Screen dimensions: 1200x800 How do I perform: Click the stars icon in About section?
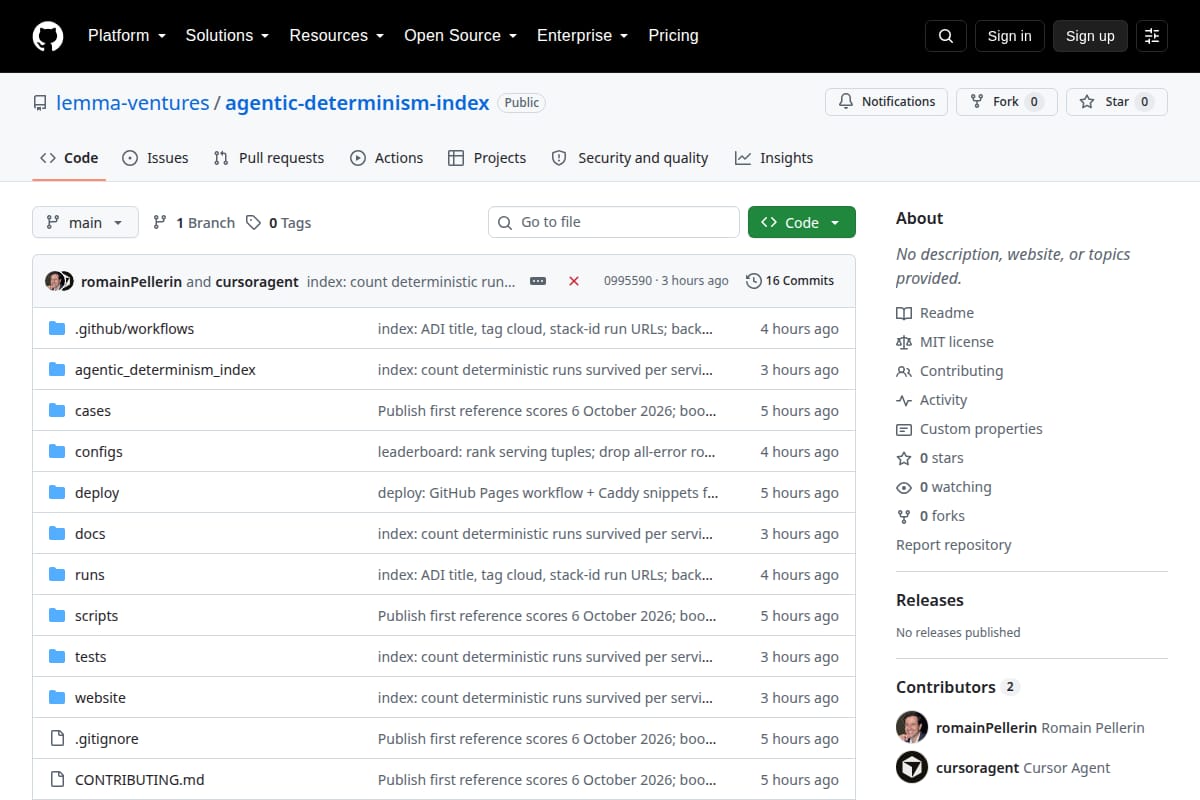click(904, 458)
